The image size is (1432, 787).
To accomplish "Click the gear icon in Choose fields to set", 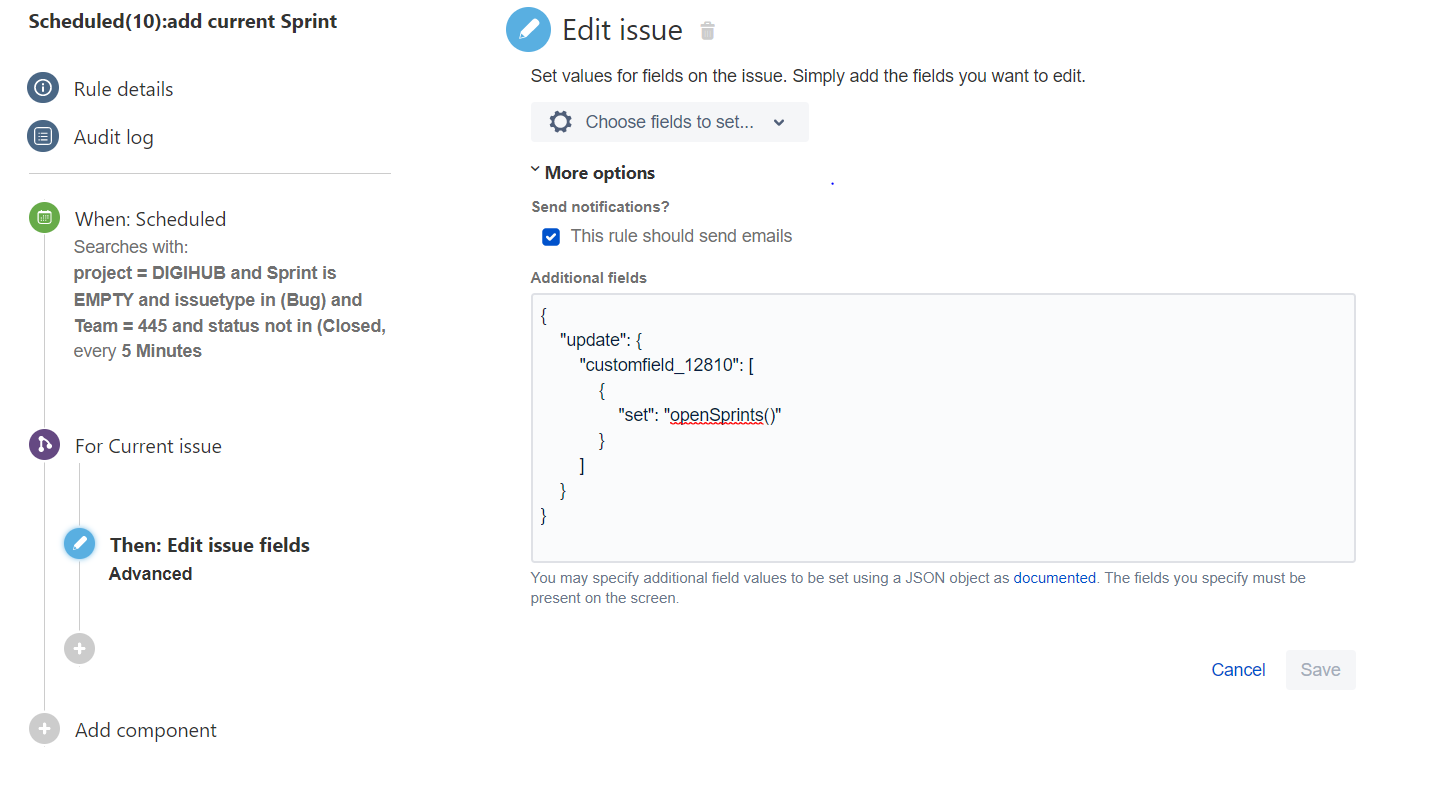I will point(560,121).
